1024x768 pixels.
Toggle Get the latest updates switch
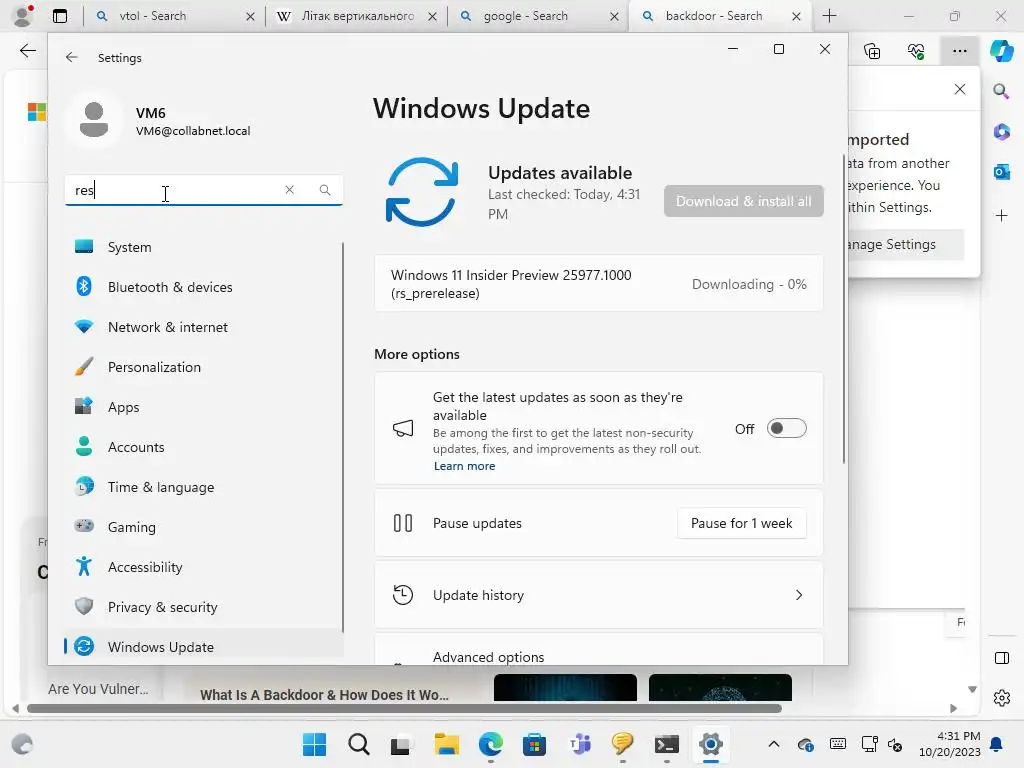tap(786, 428)
